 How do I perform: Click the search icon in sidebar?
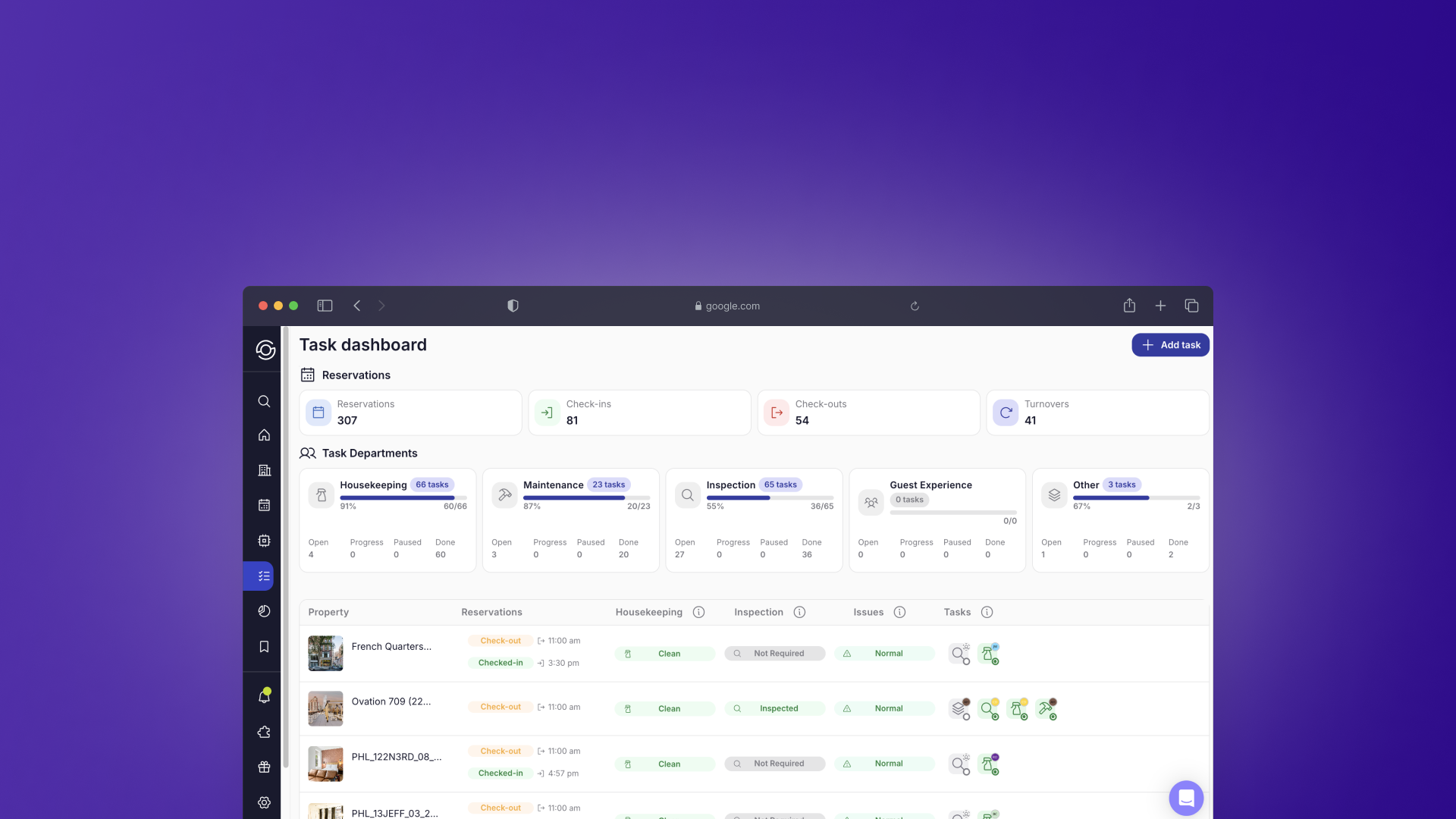(x=264, y=401)
